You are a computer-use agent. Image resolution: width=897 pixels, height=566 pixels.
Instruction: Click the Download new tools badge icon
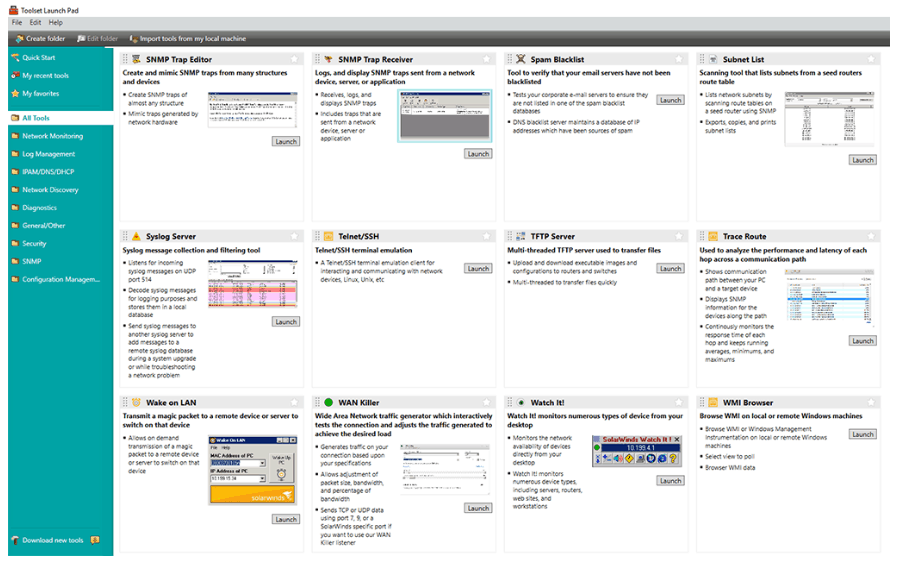95,540
